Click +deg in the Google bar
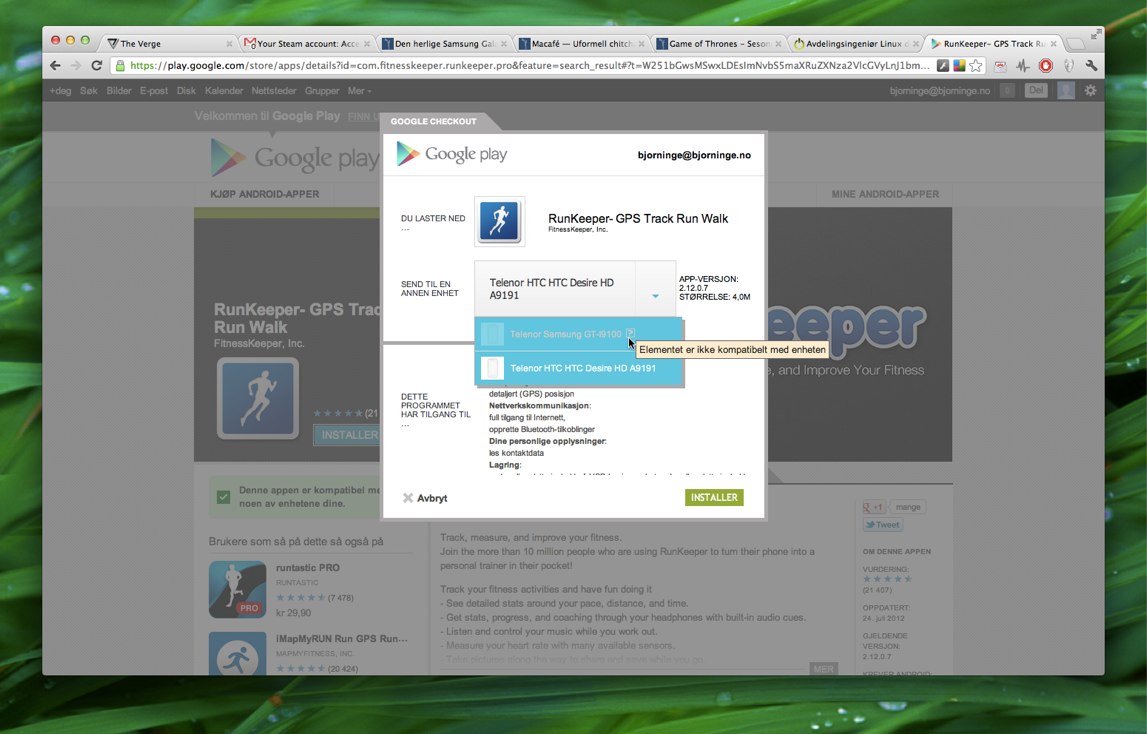This screenshot has width=1147, height=734. pos(61,91)
